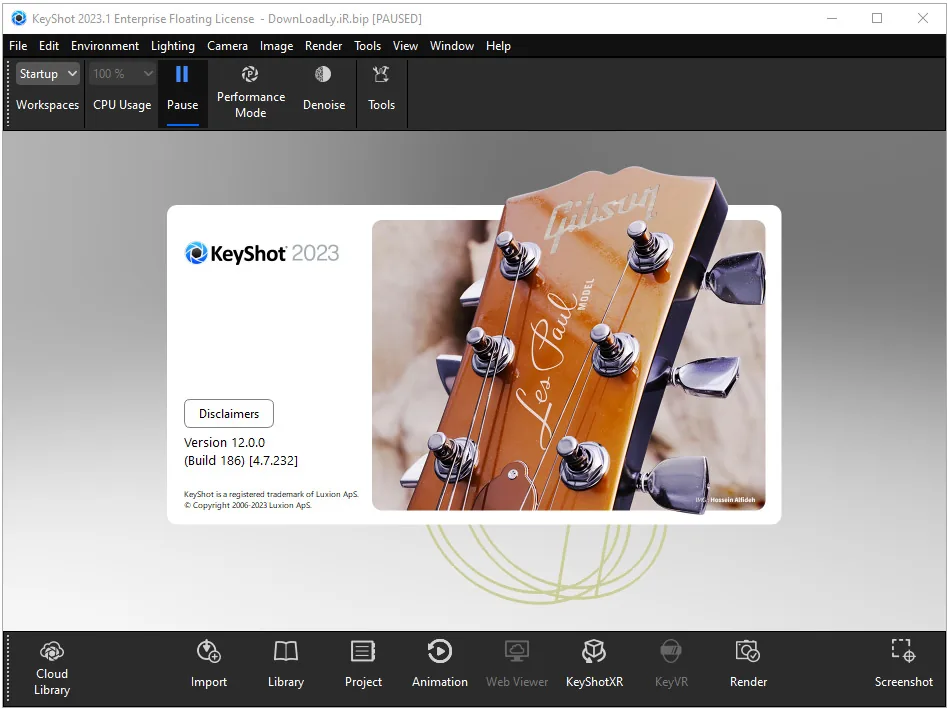Click the Disclaimers button
This screenshot has height=709, width=948.
pos(229,413)
